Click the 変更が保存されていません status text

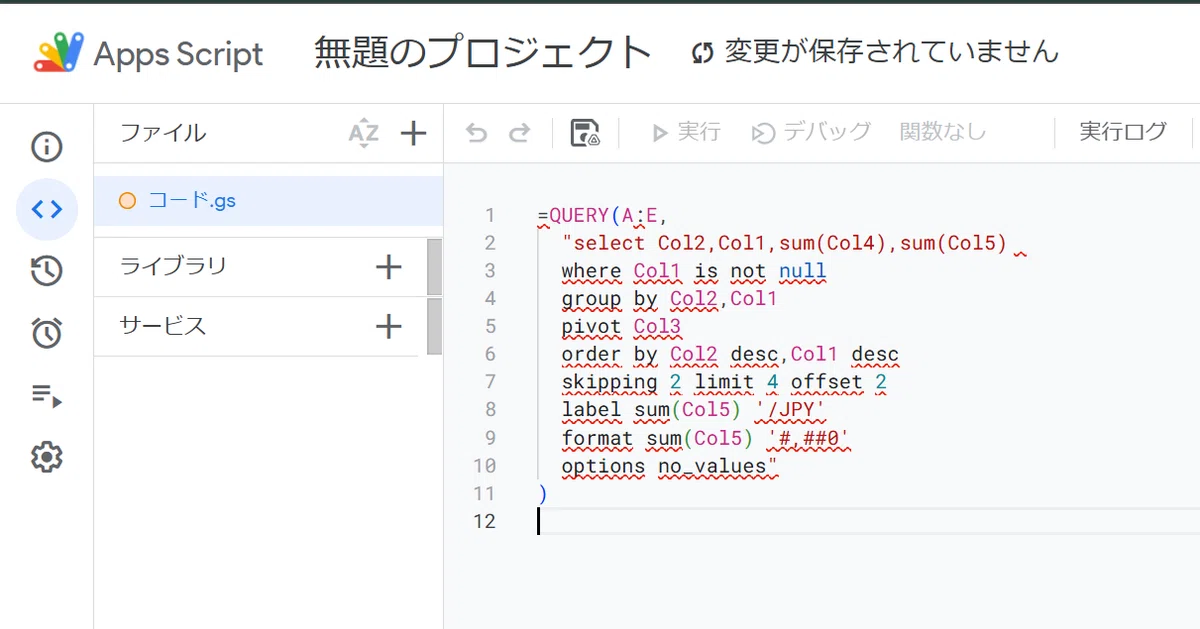click(x=891, y=52)
